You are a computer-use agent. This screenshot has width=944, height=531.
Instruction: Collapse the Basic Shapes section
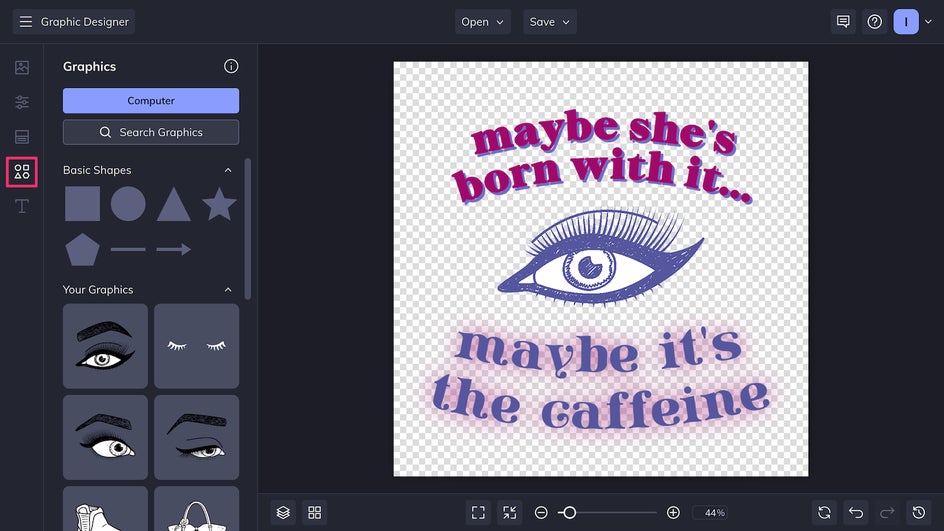pyautogui.click(x=228, y=170)
